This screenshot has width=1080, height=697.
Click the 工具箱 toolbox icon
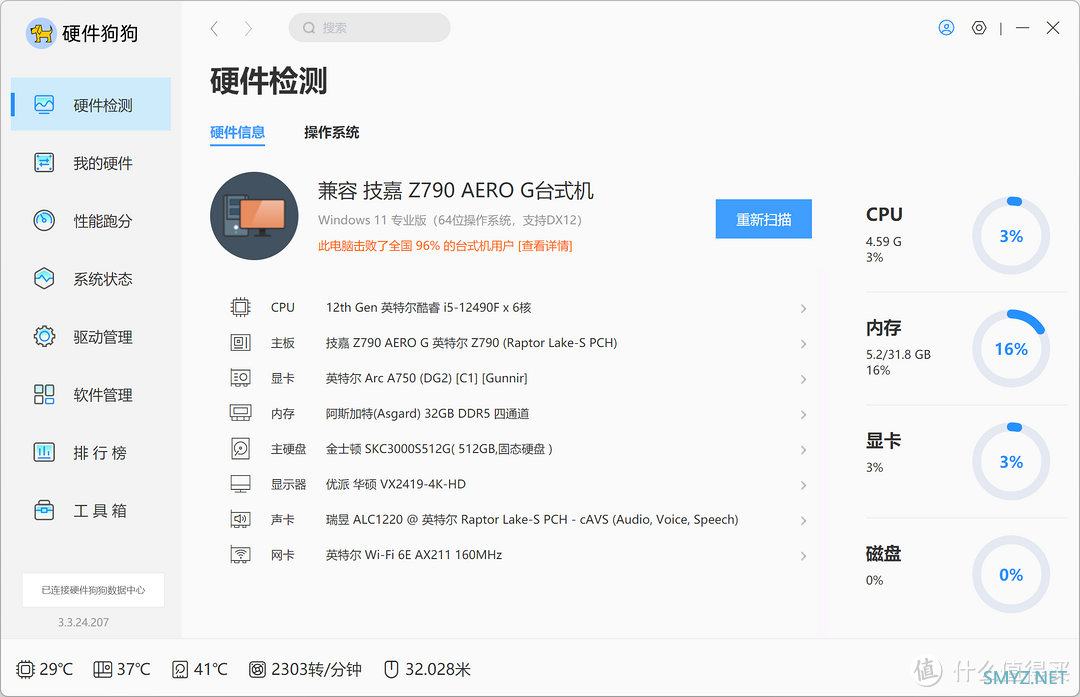[x=44, y=510]
